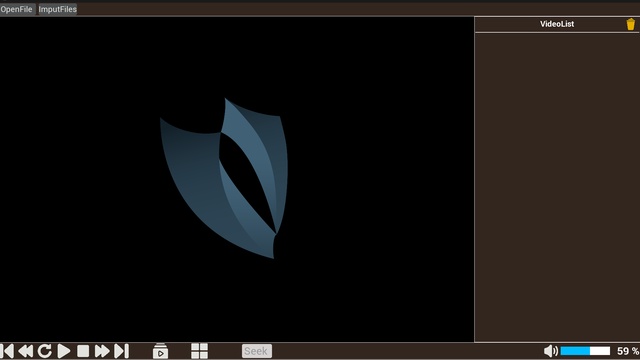
Task: Clear the VideoList with trash icon
Action: (x=631, y=24)
